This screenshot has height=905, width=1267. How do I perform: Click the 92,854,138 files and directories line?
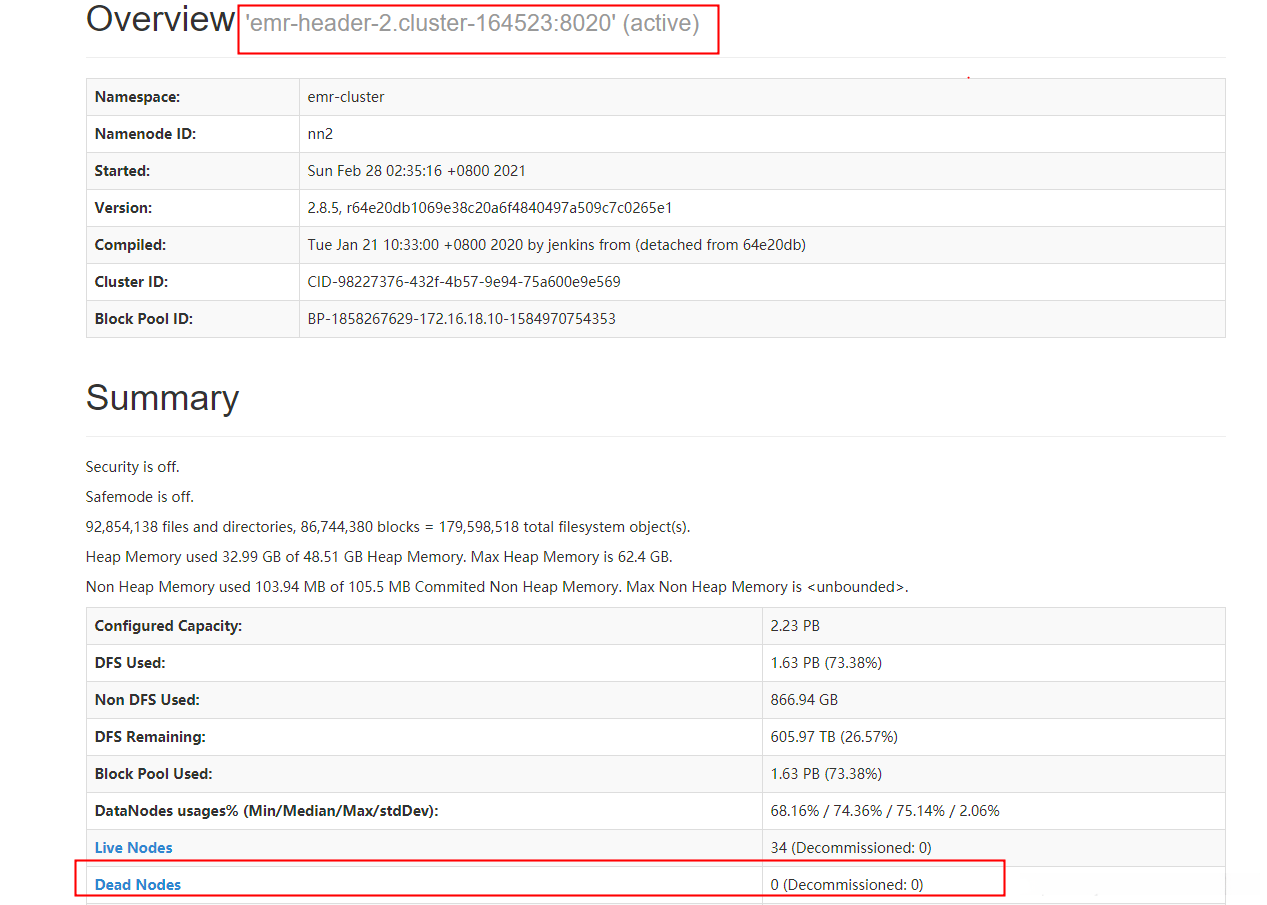tap(388, 527)
